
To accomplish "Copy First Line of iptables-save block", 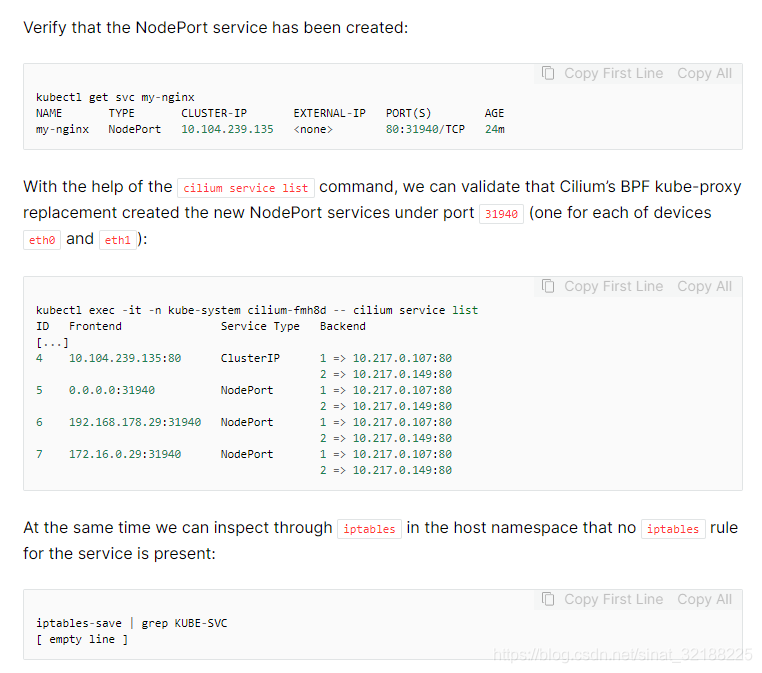I will 613,599.
